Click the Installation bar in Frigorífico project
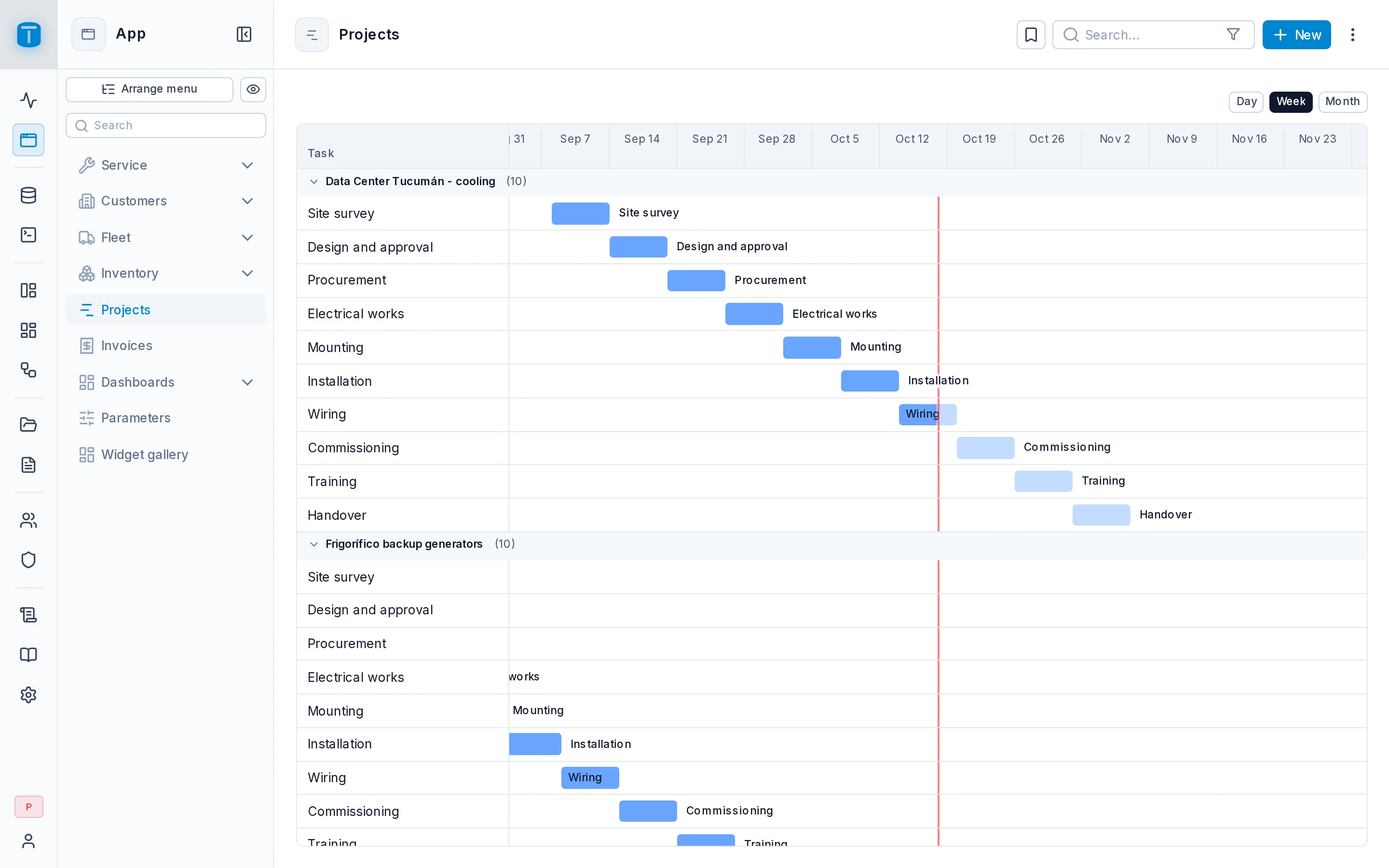 (535, 744)
